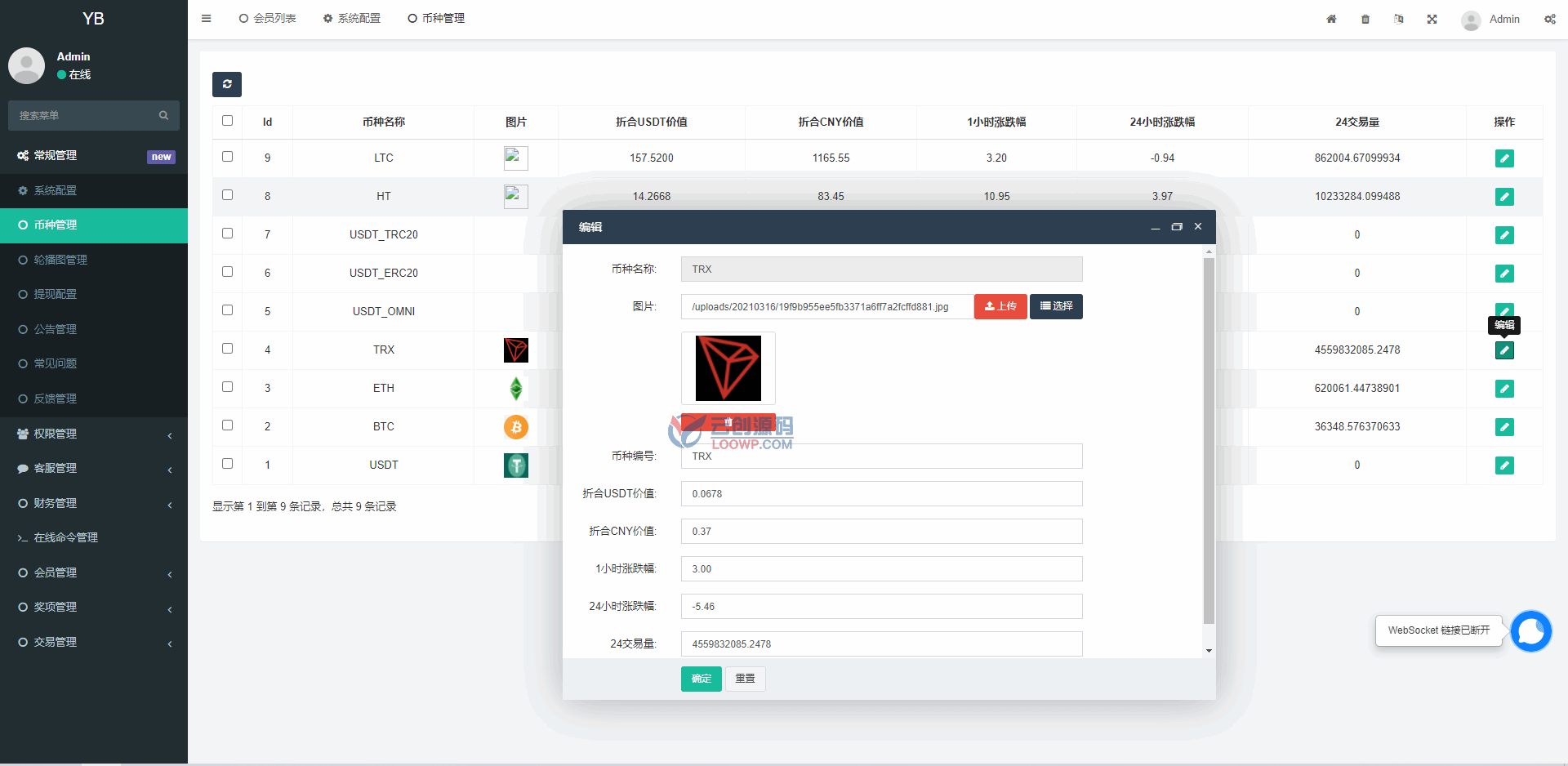Click the TRX logo image in table

(x=516, y=350)
